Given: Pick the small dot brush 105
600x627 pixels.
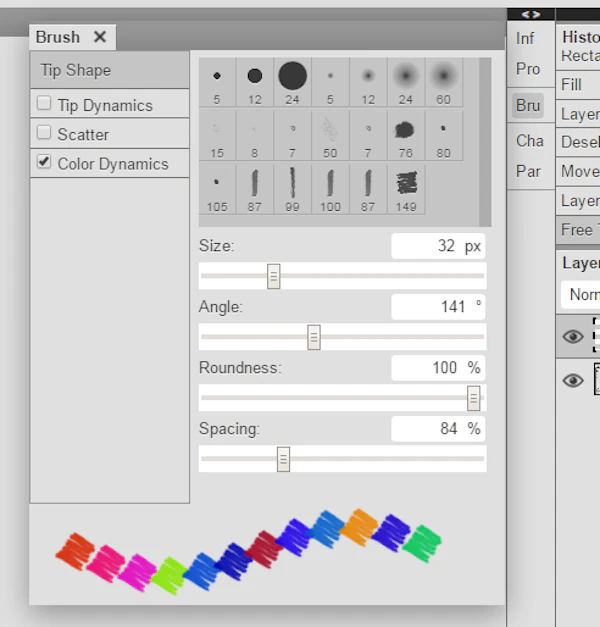Looking at the screenshot, I should click(217, 190).
